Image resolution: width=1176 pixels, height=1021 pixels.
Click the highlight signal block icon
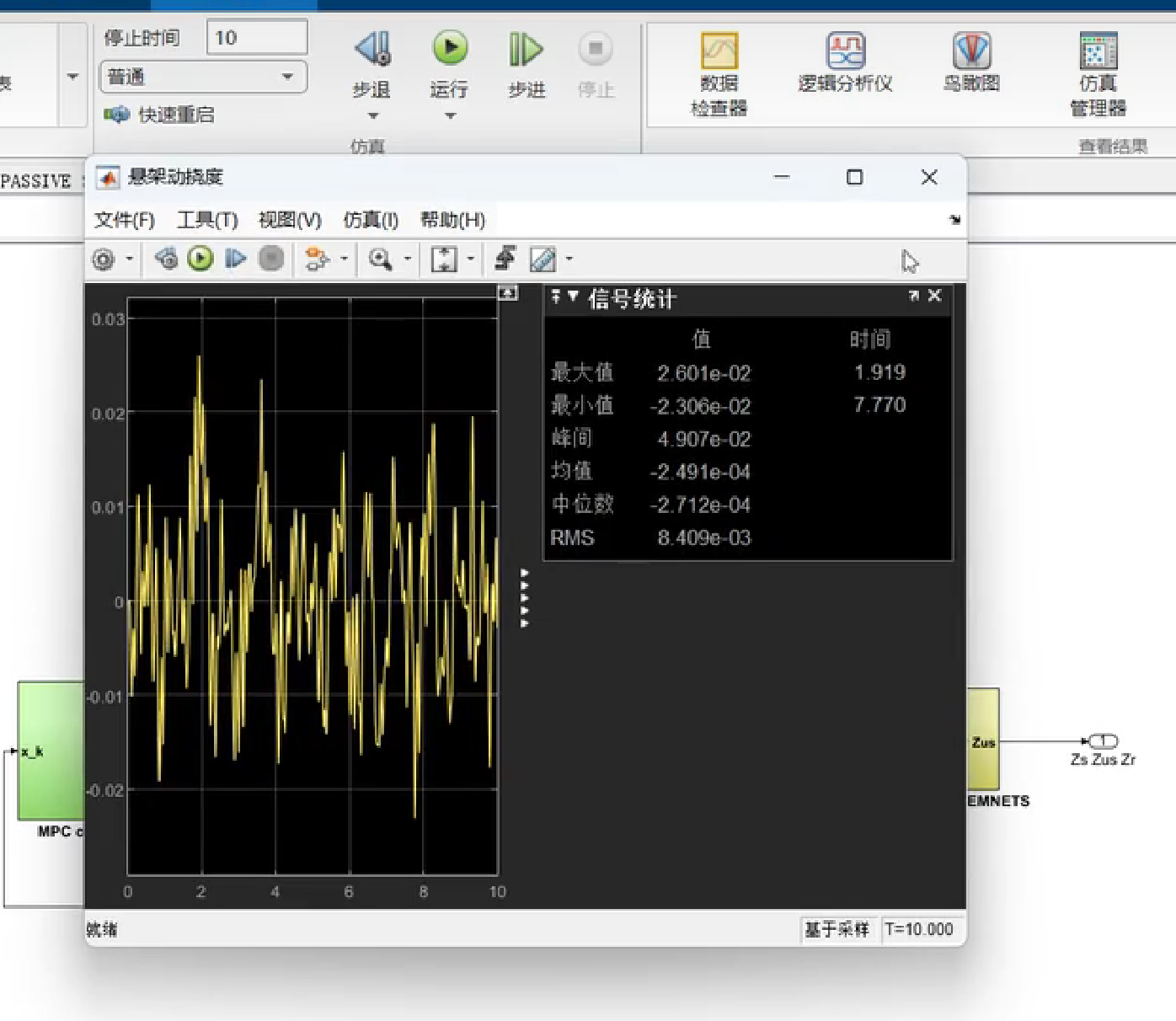pos(318,259)
